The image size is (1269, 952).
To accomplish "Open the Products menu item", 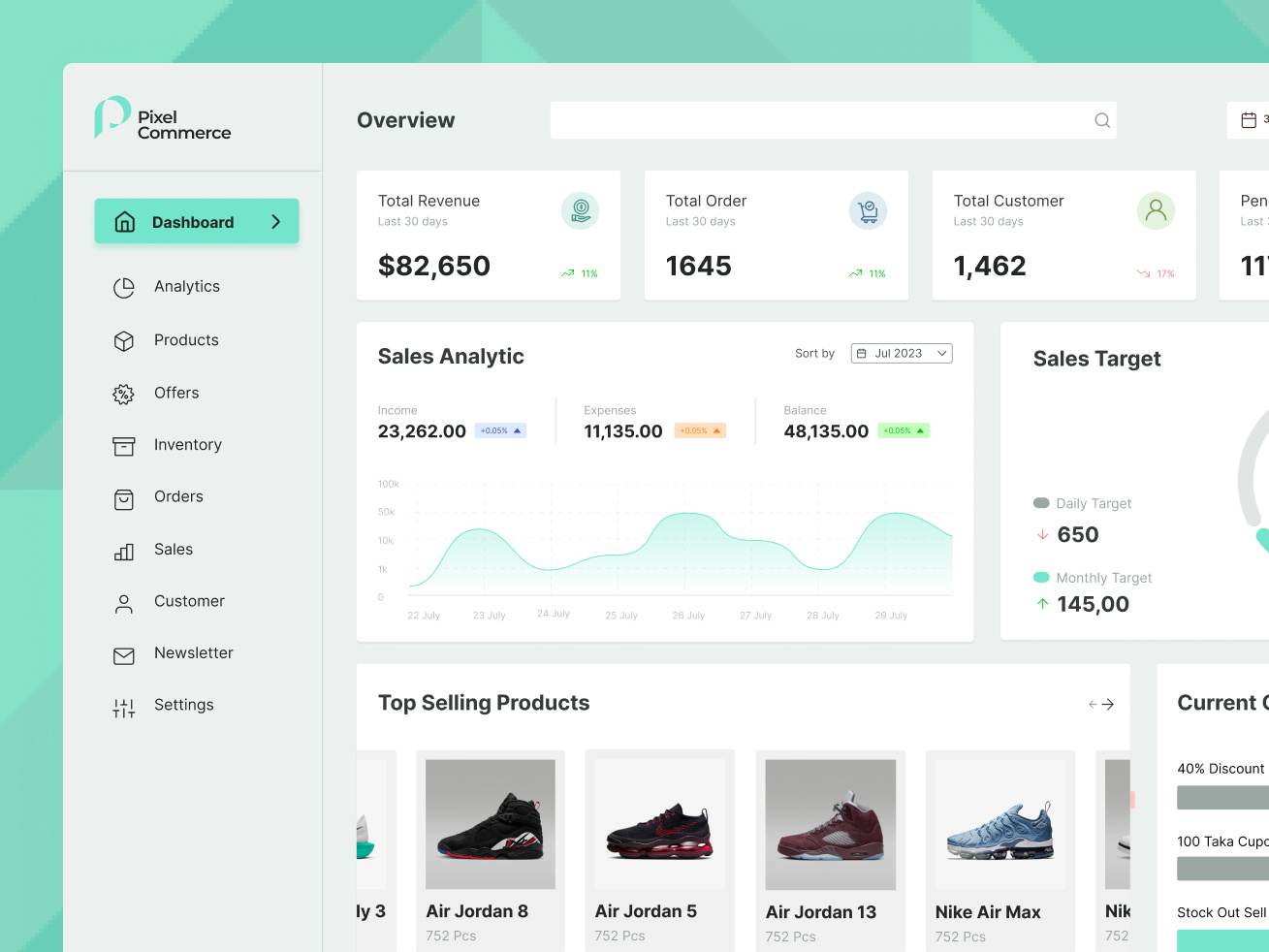I will pyautogui.click(x=186, y=340).
